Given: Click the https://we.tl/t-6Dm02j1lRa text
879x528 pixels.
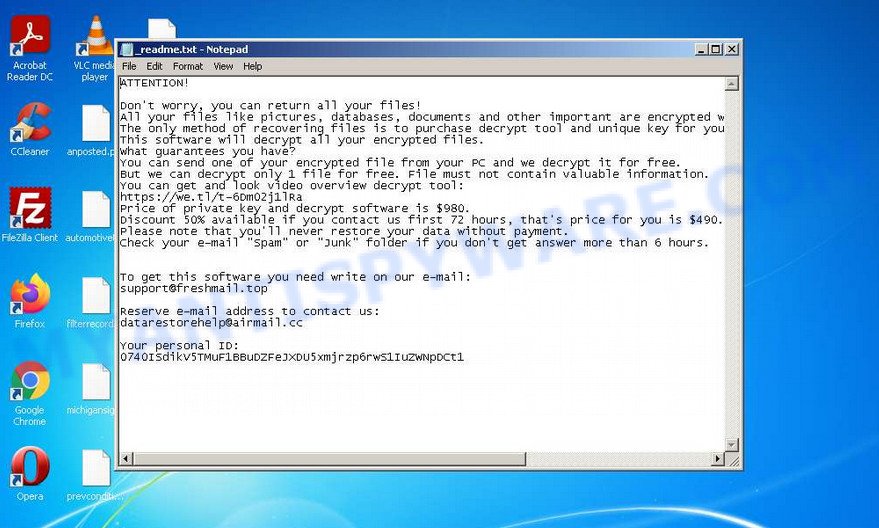Looking at the screenshot, I should [211, 197].
